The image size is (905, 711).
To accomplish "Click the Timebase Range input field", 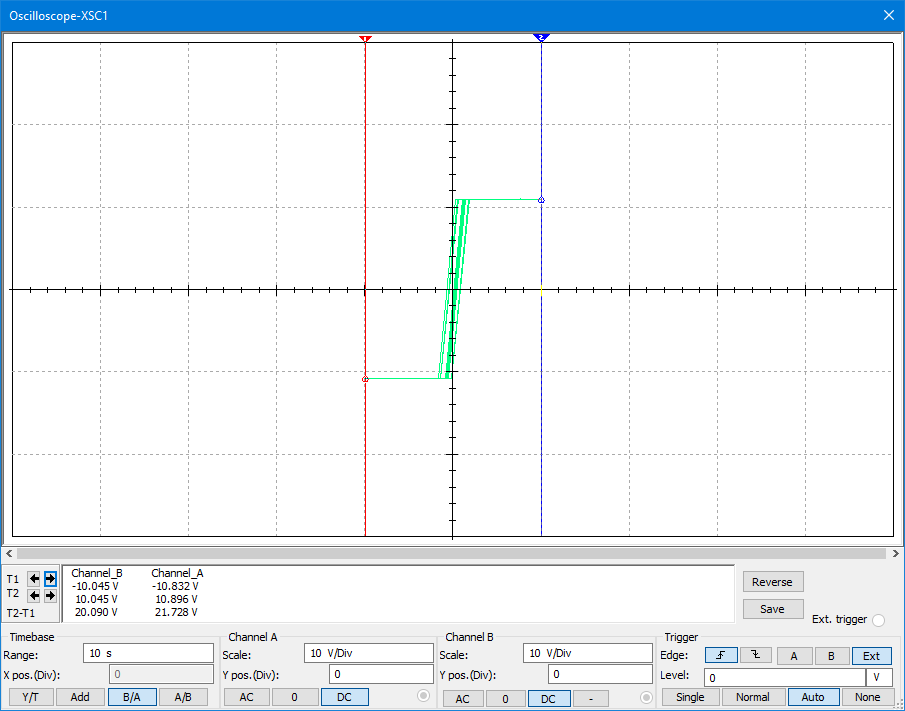I will 148,653.
